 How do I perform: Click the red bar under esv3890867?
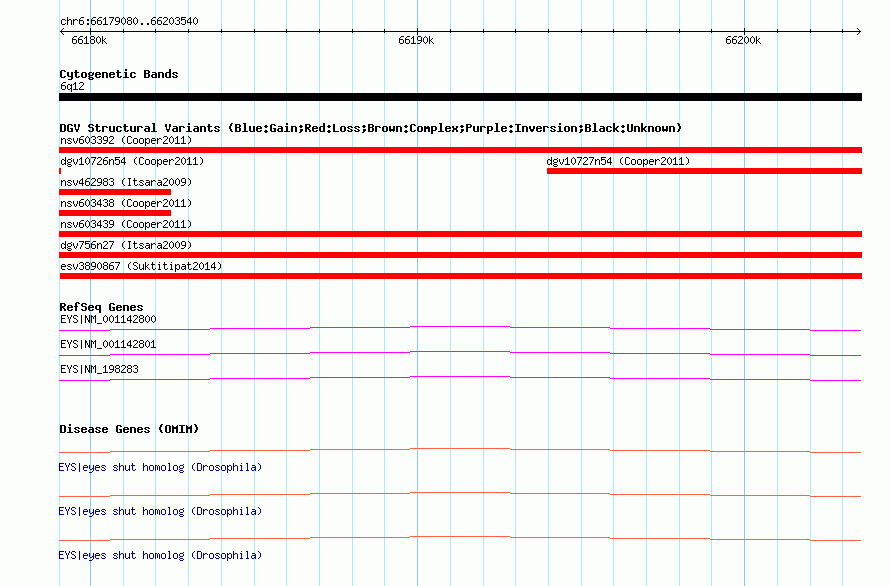(460, 276)
